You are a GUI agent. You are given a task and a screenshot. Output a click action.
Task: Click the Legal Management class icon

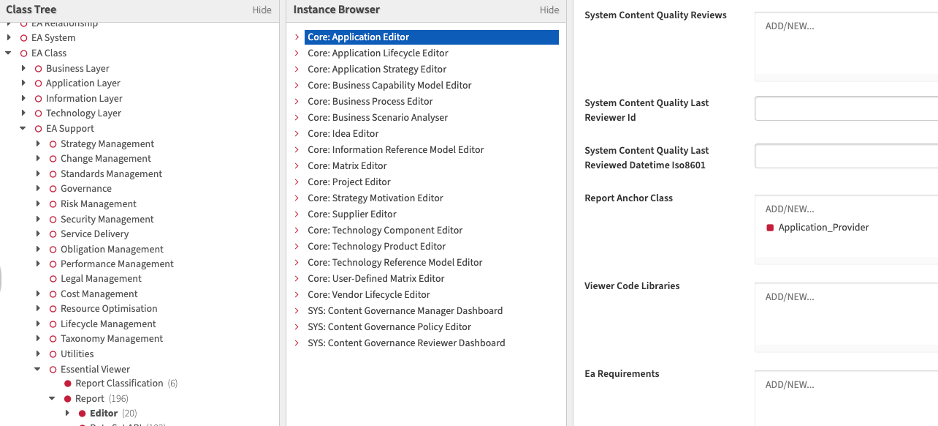[x=53, y=279]
